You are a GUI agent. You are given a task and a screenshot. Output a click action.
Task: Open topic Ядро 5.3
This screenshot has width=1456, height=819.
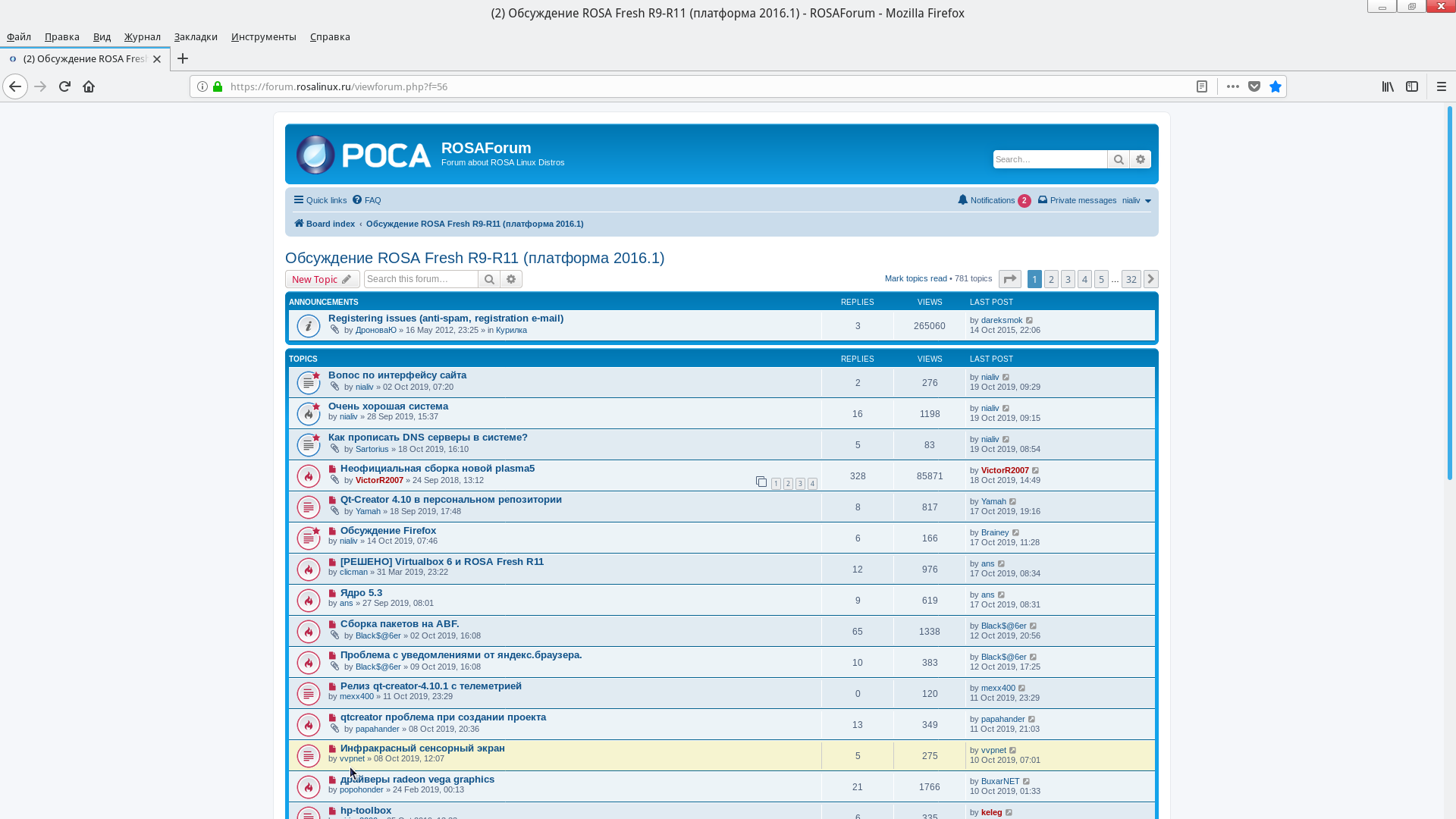pyautogui.click(x=361, y=593)
